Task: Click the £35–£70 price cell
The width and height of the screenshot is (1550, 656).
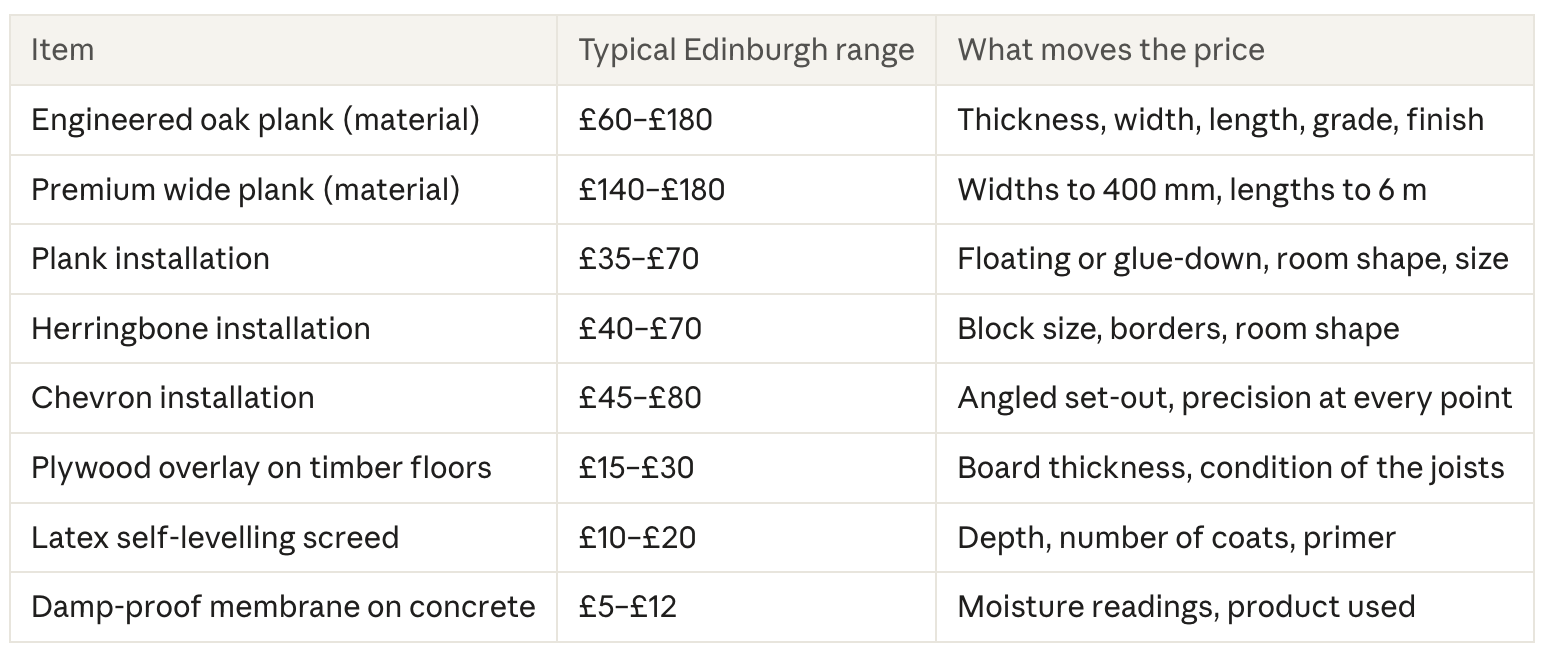Action: (746, 259)
